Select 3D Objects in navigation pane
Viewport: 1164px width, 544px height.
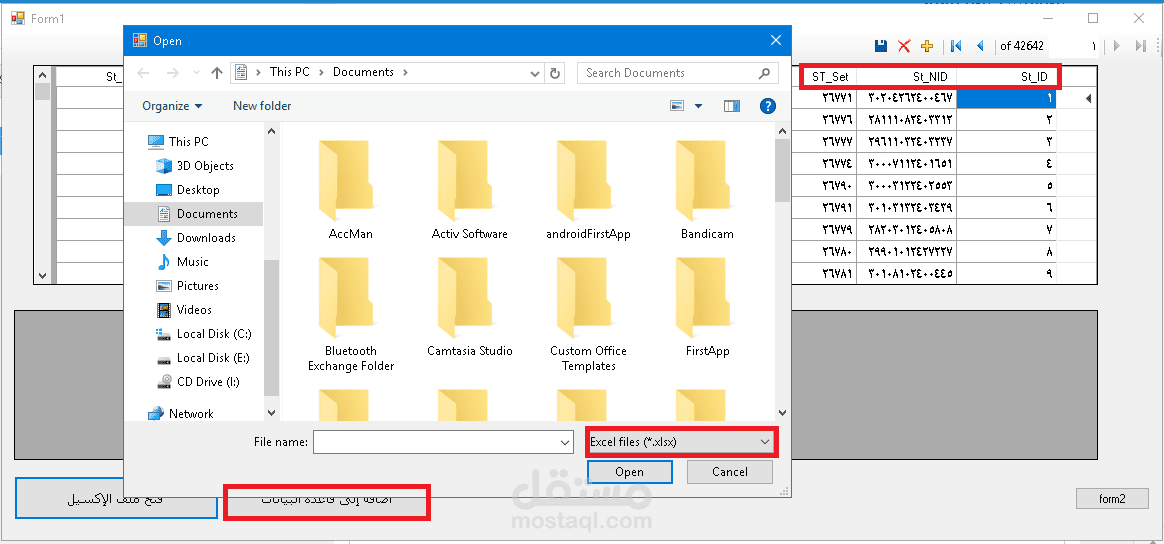(x=194, y=166)
